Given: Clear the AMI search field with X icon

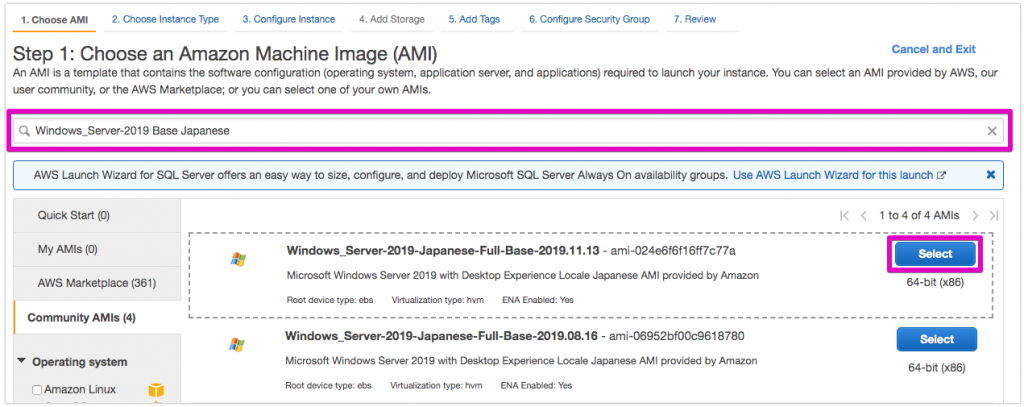Looking at the screenshot, I should [992, 131].
